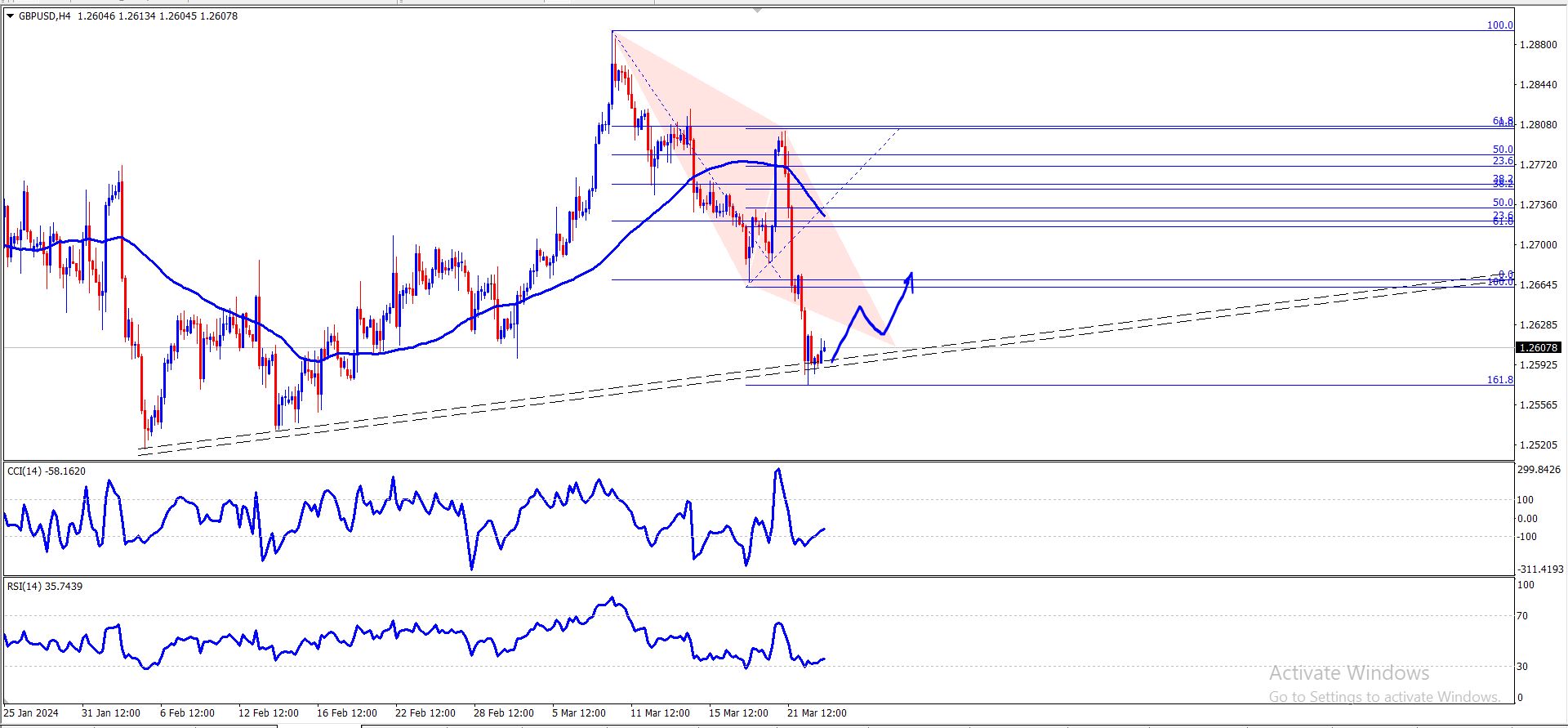Image resolution: width=1568 pixels, height=728 pixels.
Task: Click the 100.0 Fibonacci label at chart top
Action: pyautogui.click(x=1499, y=25)
